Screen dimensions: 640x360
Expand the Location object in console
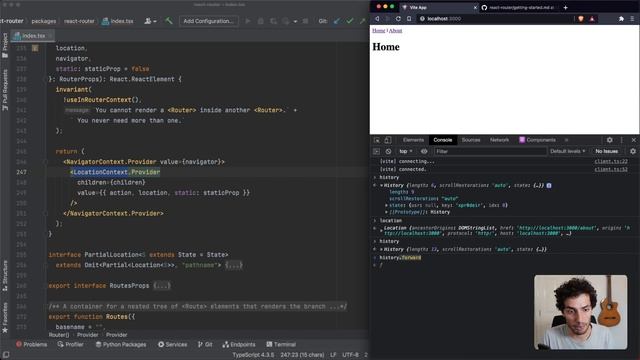382,231
